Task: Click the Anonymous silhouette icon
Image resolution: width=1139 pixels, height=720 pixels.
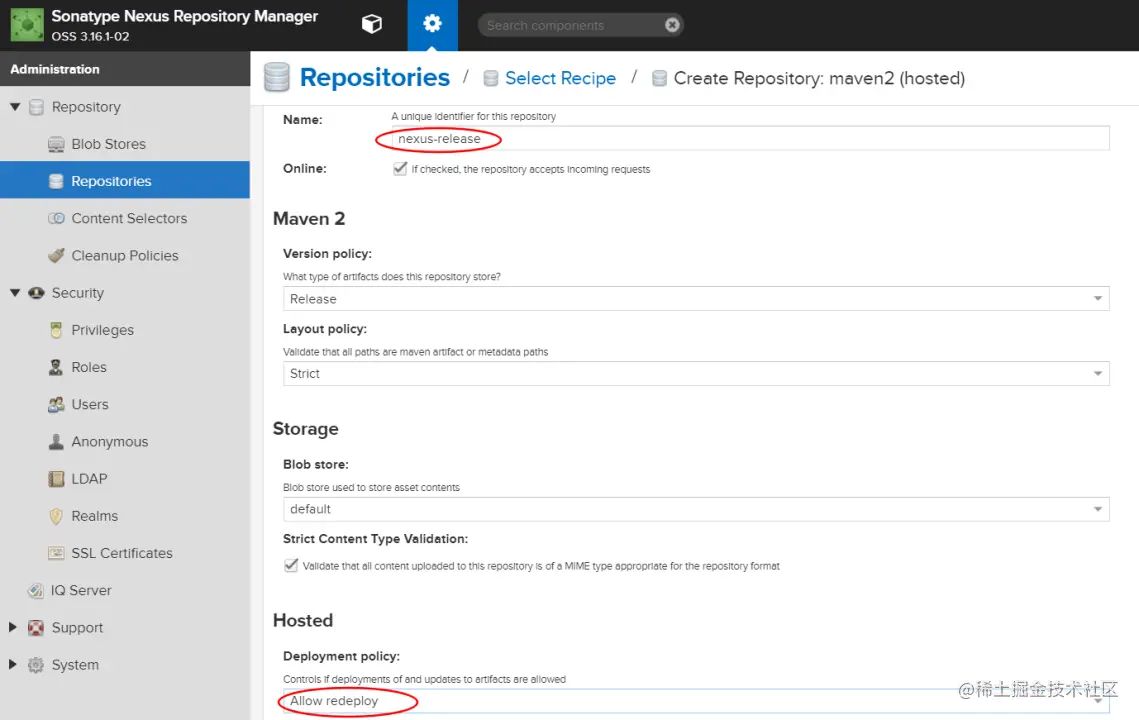Action: point(56,441)
